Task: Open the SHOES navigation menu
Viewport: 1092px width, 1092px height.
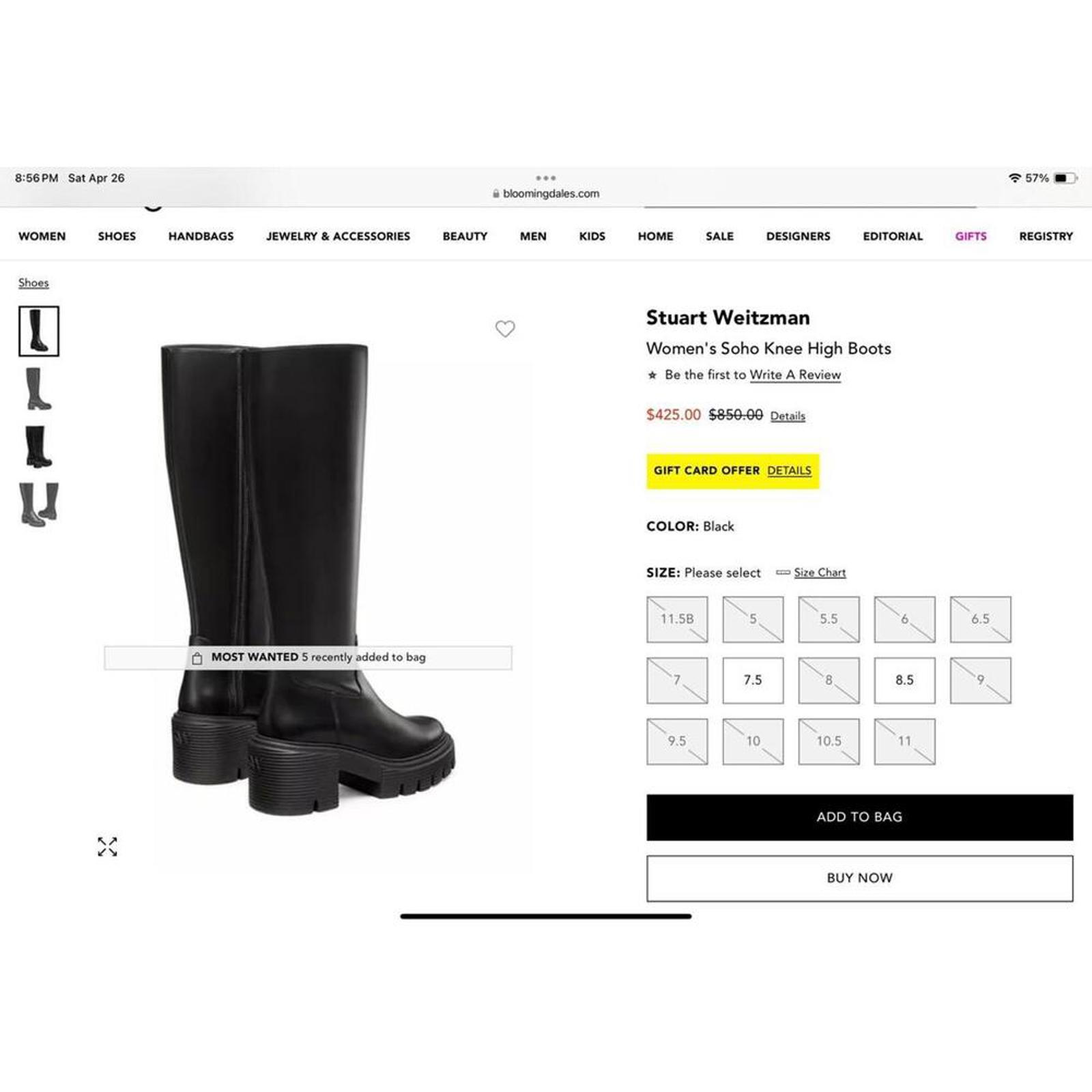Action: (x=117, y=236)
